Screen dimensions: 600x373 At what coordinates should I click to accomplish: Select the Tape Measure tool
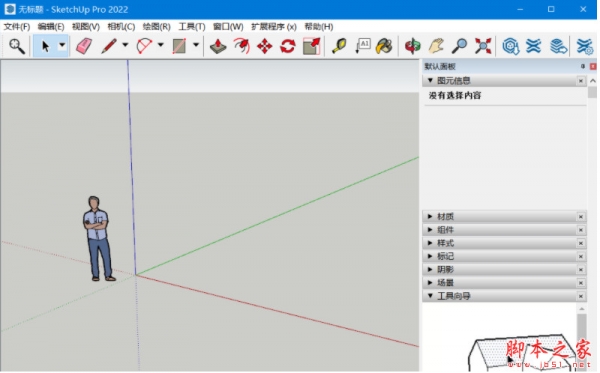coord(339,46)
